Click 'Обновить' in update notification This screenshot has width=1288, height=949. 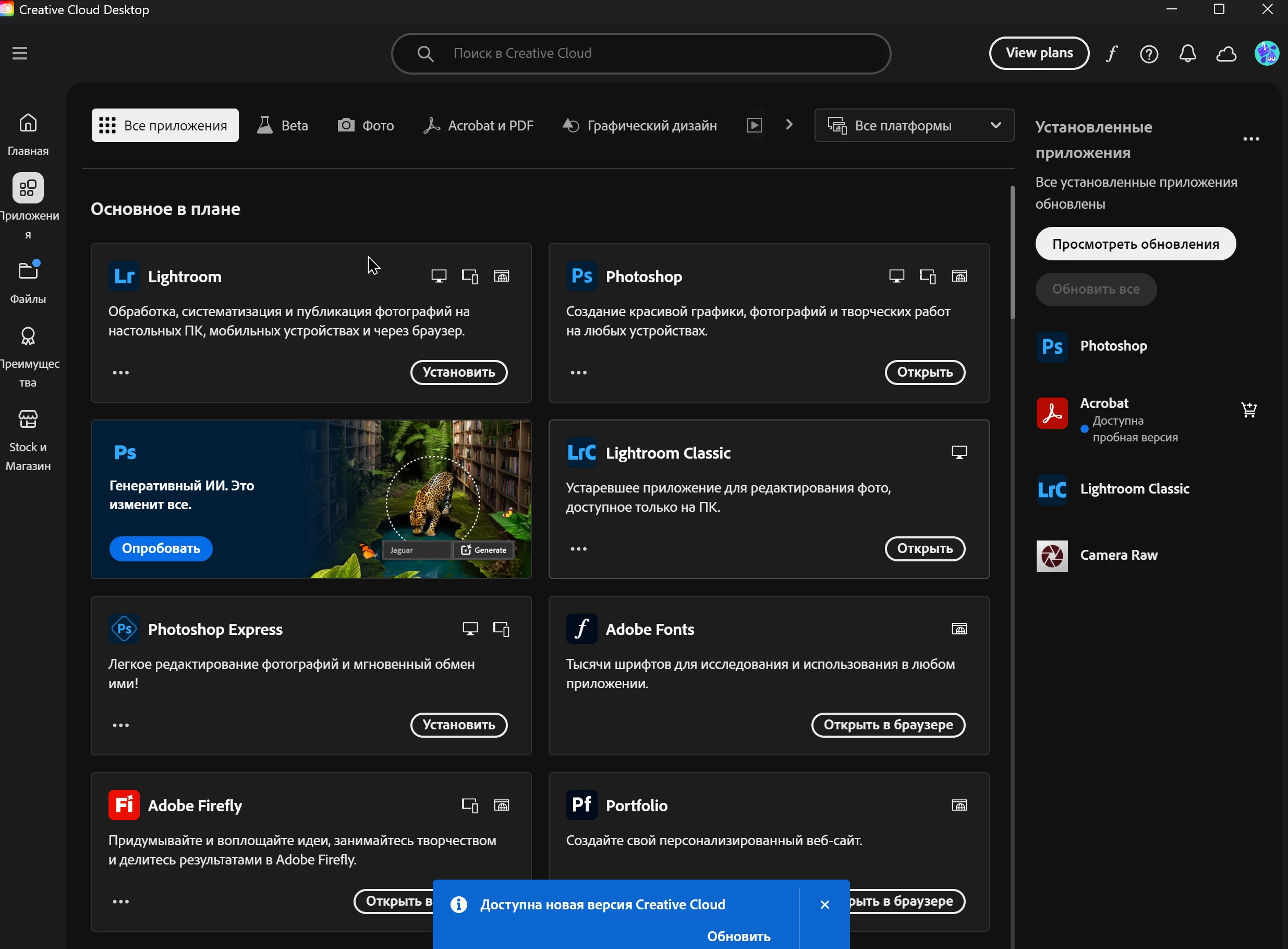[x=738, y=936]
